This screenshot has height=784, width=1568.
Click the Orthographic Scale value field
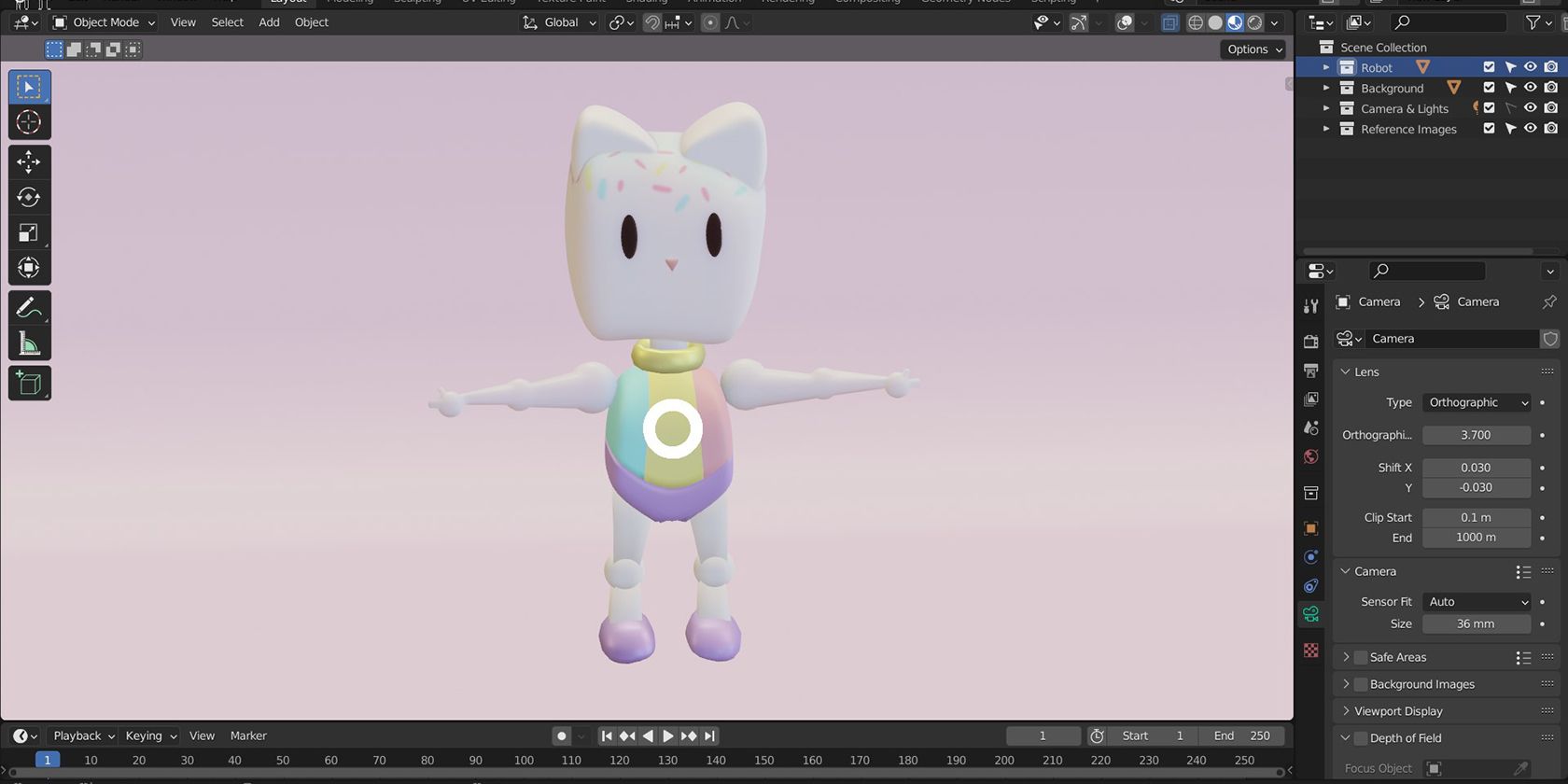click(x=1476, y=435)
